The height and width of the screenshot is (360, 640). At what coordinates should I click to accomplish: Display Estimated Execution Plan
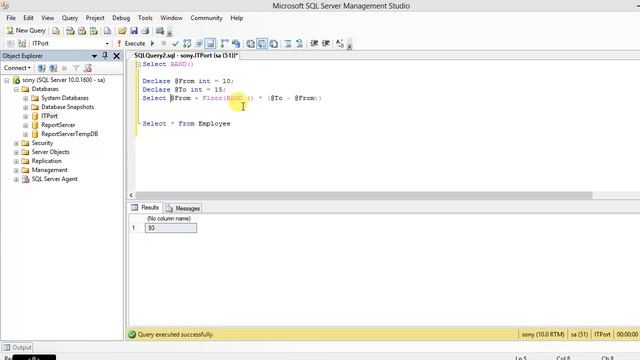click(x=187, y=43)
